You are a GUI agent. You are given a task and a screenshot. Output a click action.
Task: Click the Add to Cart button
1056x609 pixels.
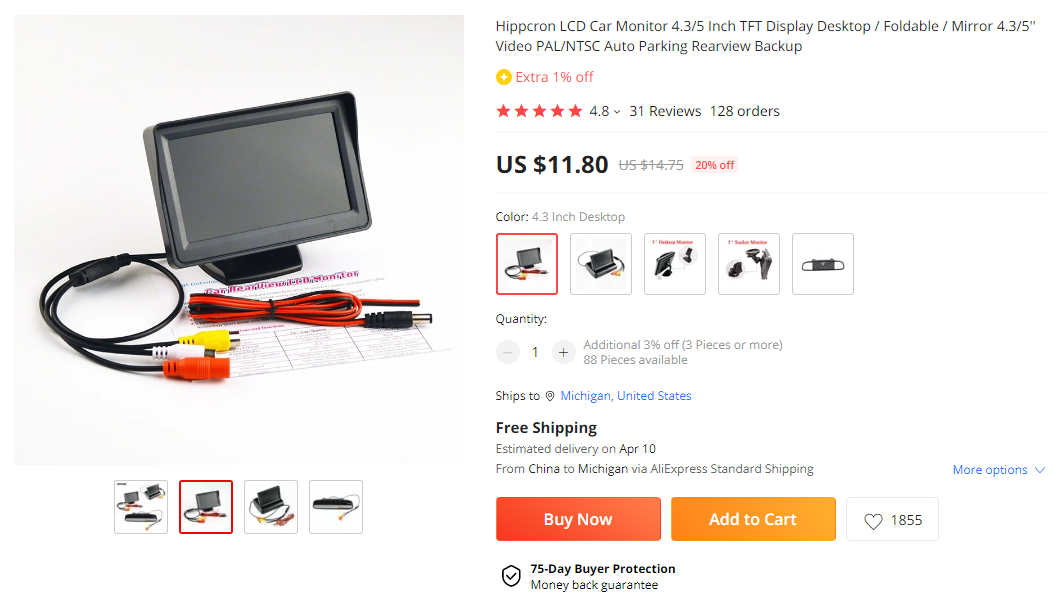pos(753,519)
